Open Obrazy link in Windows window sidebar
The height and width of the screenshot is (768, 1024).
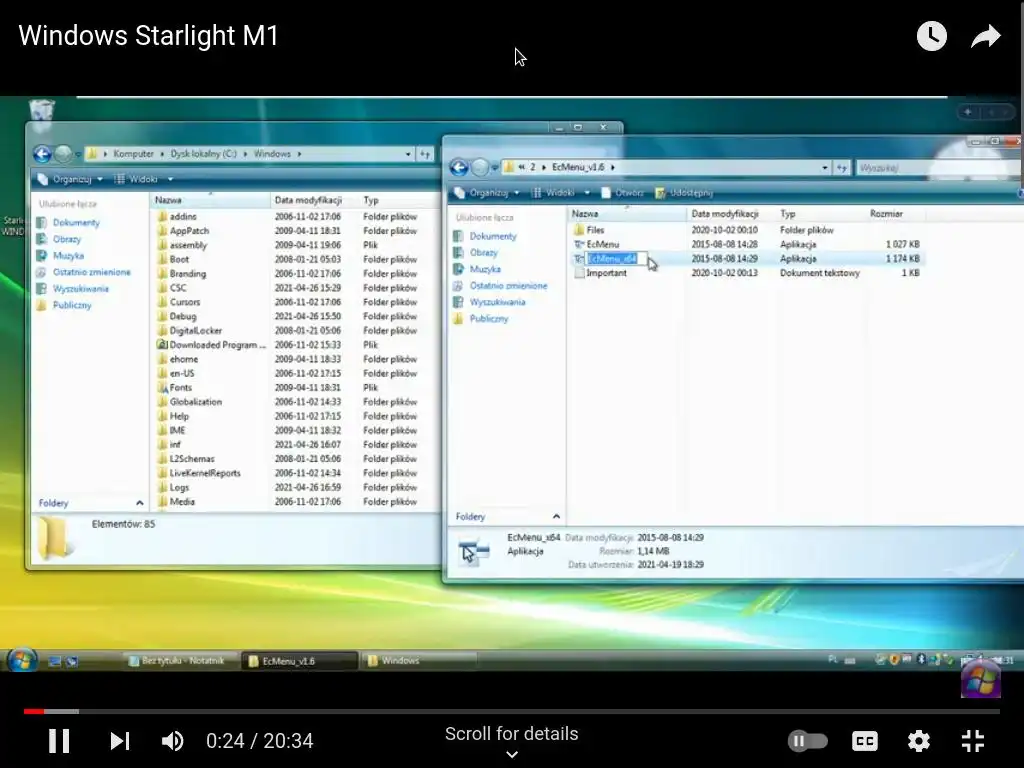pyautogui.click(x=67, y=239)
